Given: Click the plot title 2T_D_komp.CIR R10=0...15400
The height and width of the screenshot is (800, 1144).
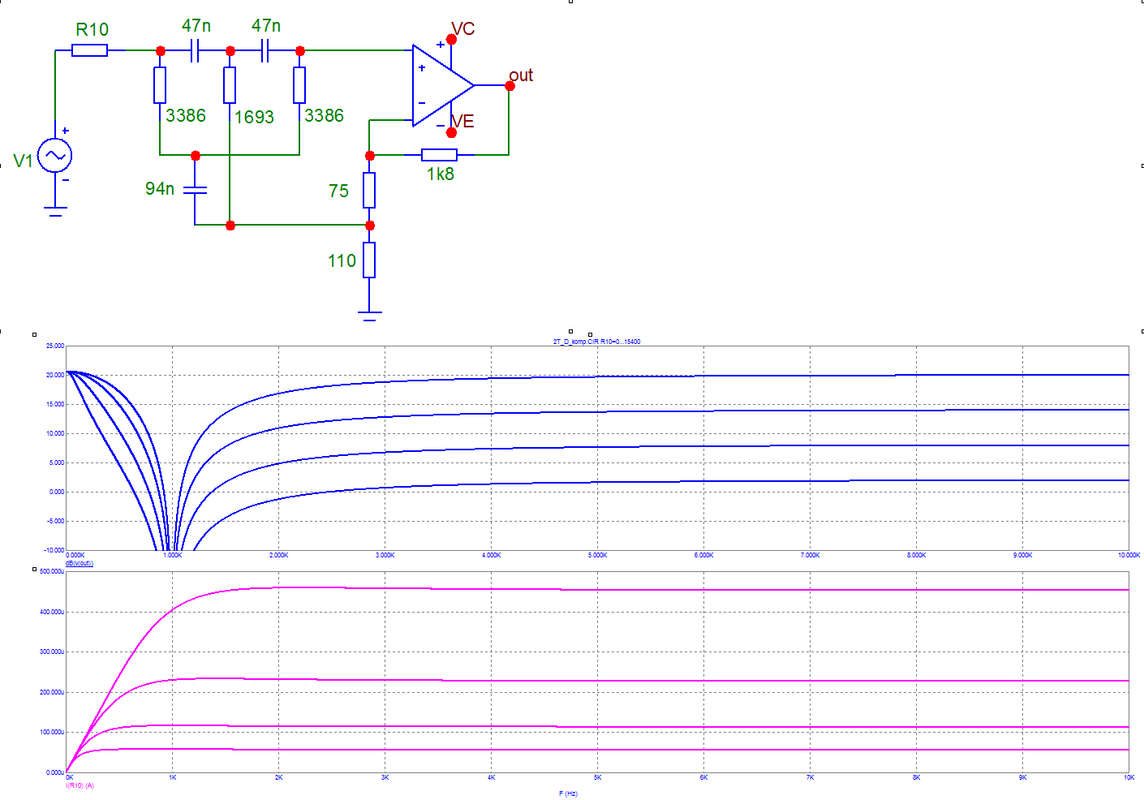Looking at the screenshot, I should [x=597, y=341].
